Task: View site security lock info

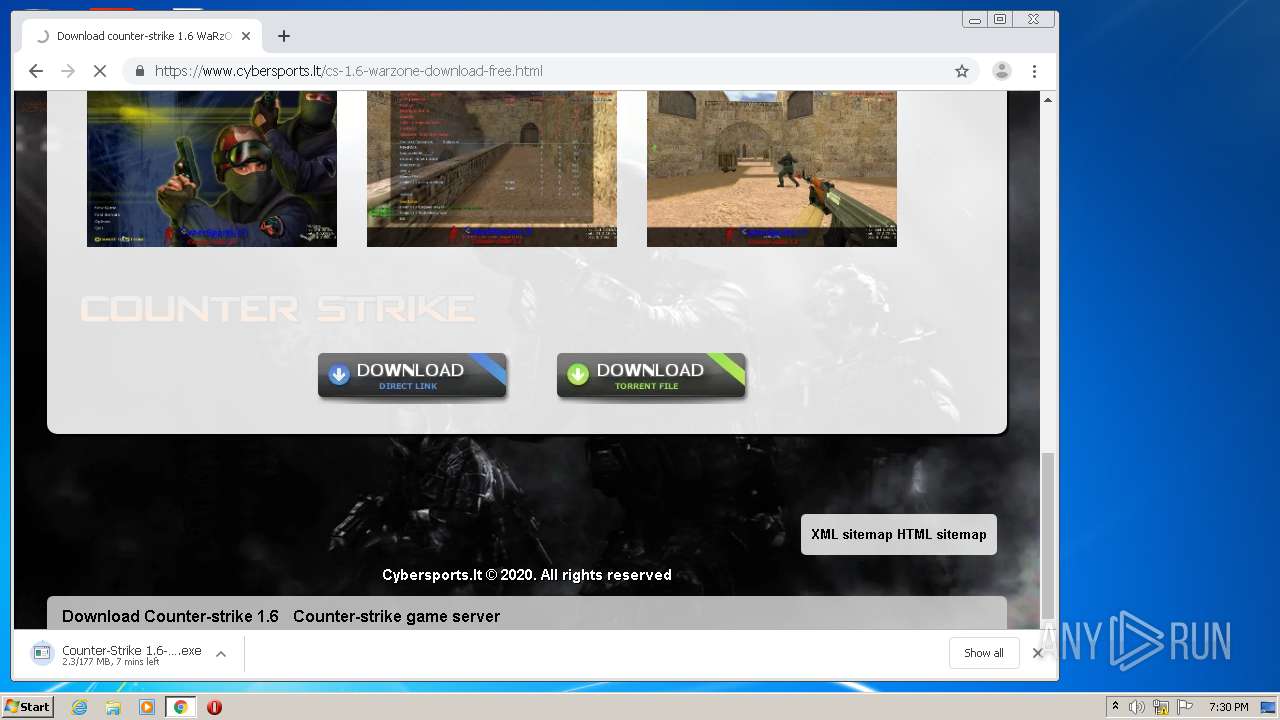Action: point(139,71)
